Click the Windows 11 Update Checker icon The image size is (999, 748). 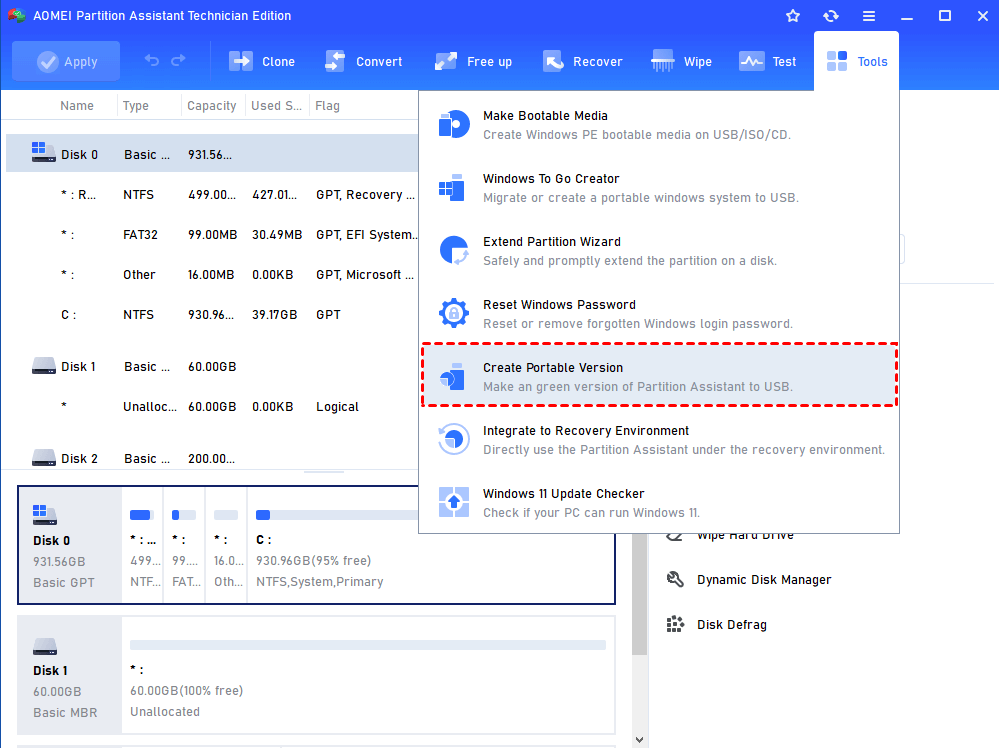tap(454, 501)
